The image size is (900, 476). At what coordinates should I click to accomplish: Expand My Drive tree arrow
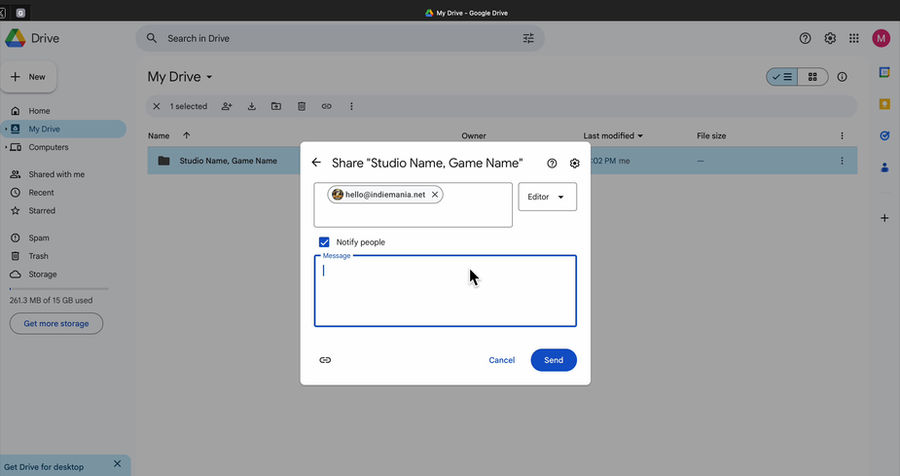6,129
